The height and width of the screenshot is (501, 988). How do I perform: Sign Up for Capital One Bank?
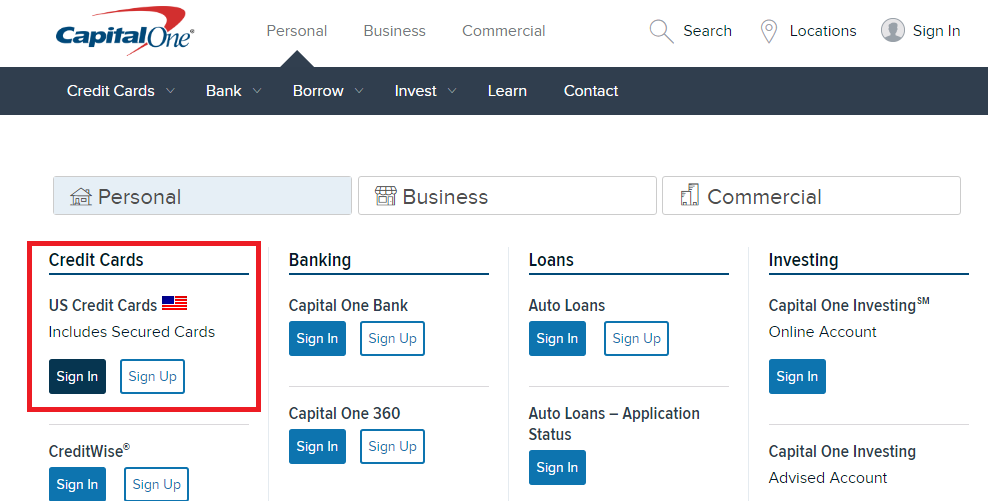[x=393, y=338]
